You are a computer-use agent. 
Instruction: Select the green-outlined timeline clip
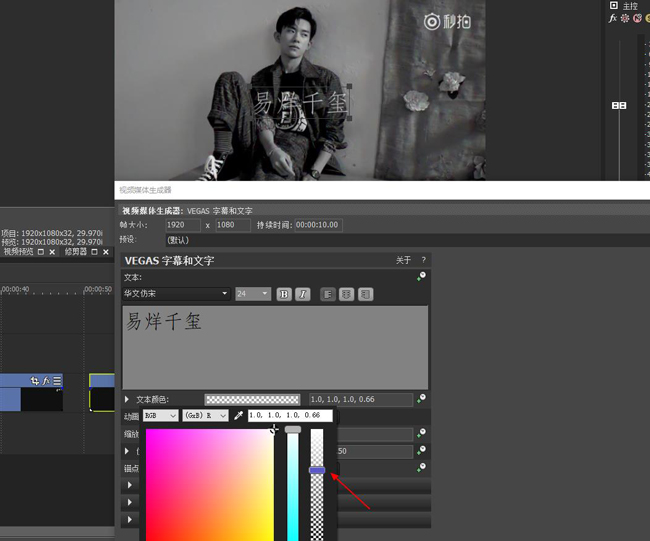(x=102, y=392)
